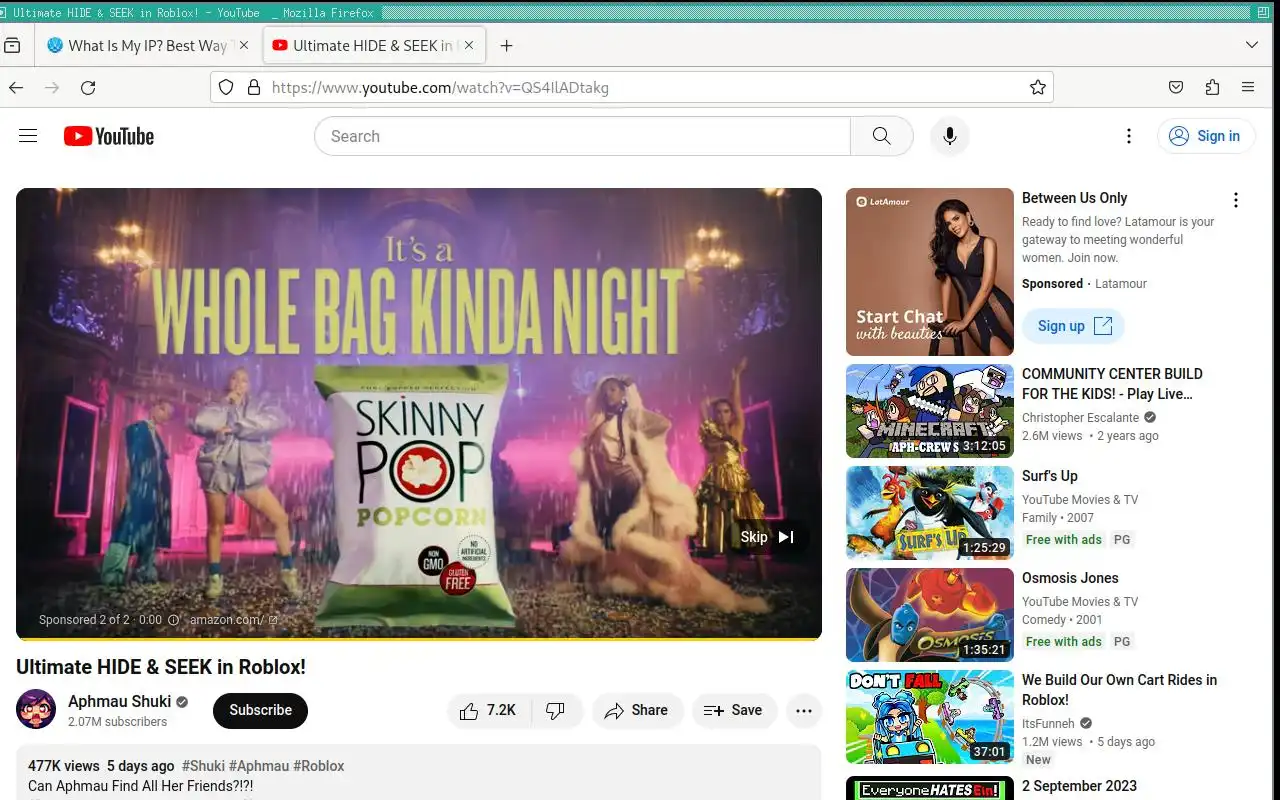Dislike the video with thumbs down
This screenshot has height=800, width=1280.
click(556, 710)
